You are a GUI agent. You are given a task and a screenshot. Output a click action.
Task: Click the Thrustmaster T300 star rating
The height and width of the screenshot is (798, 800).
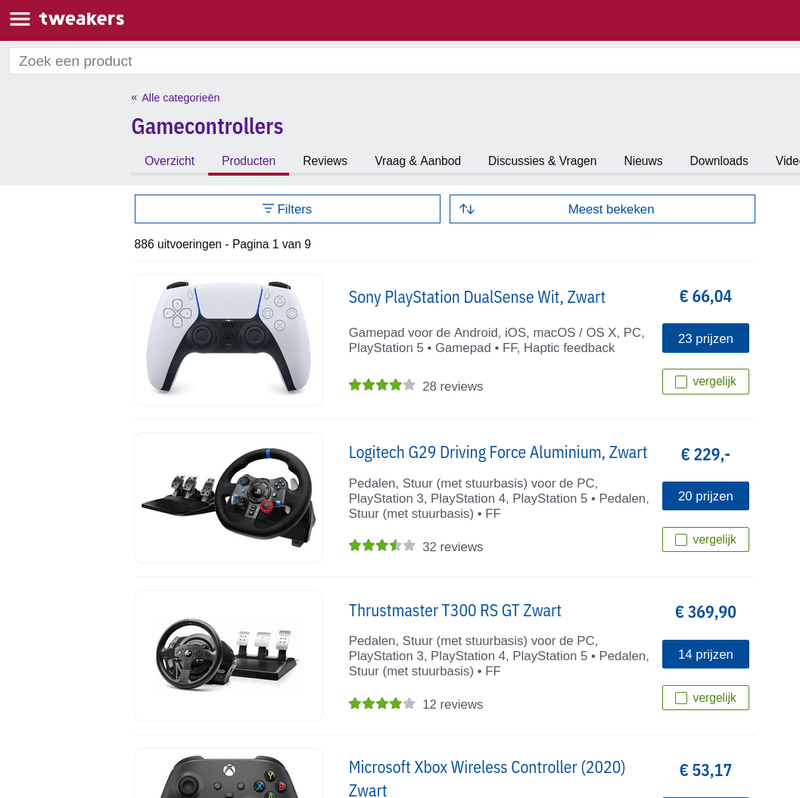tap(381, 704)
